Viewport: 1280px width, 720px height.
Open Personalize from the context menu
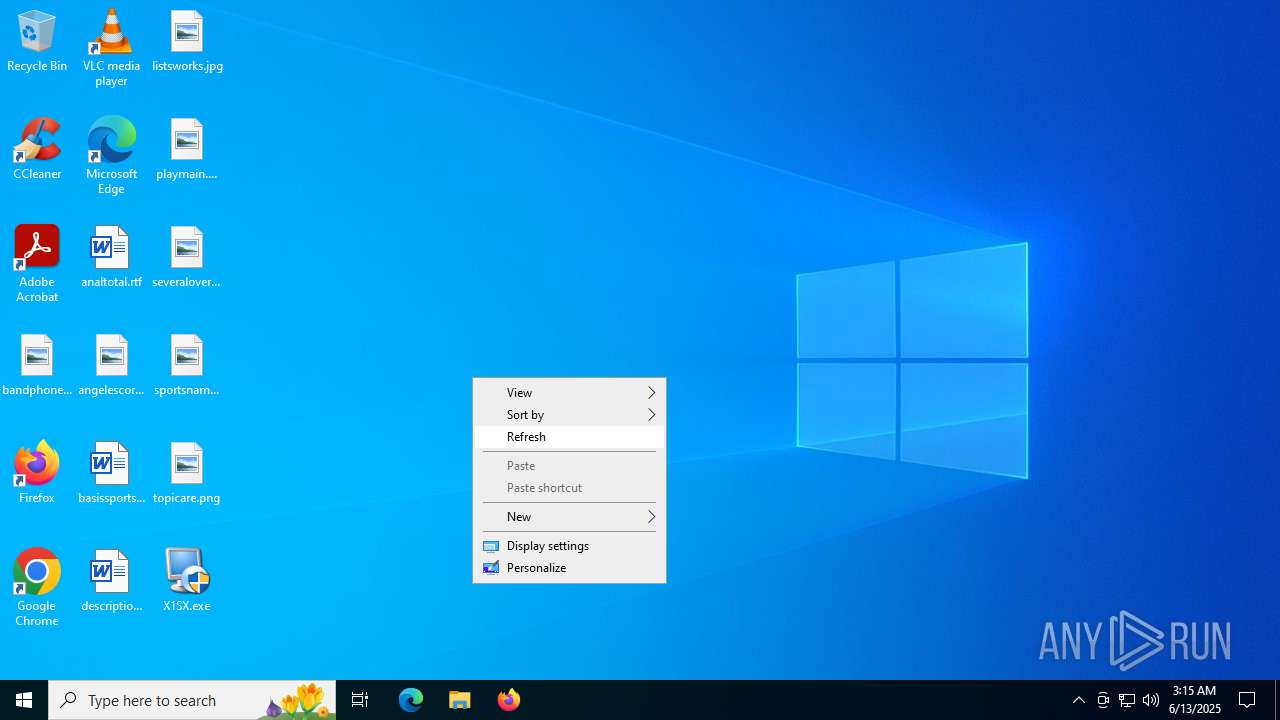coord(569,568)
